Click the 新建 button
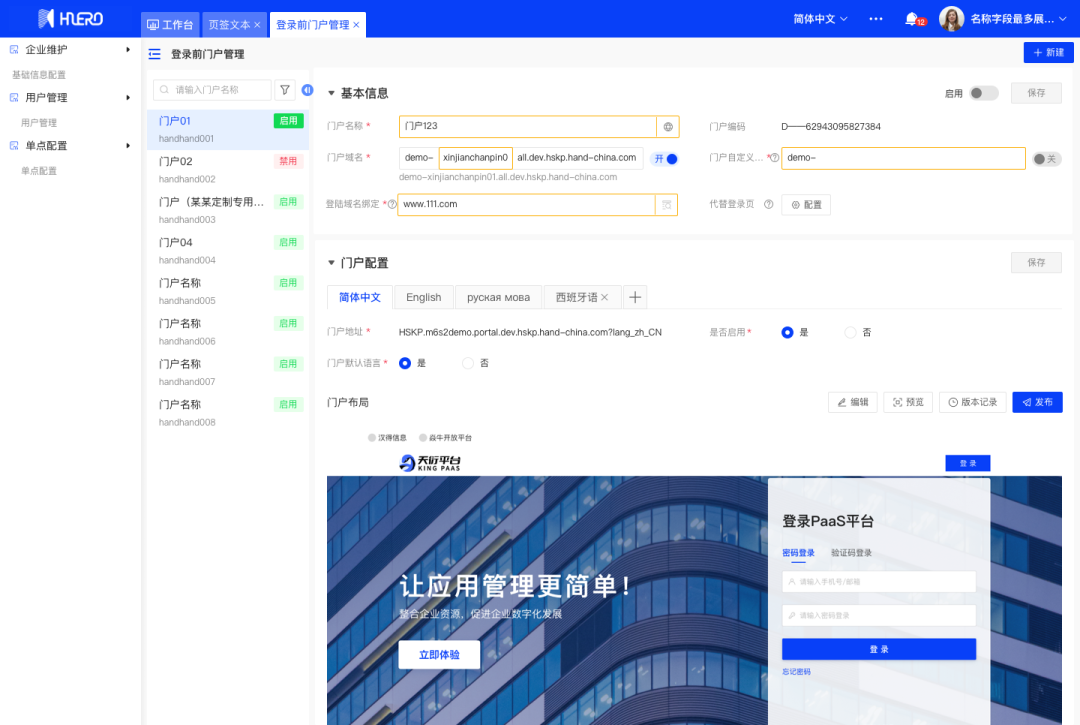 click(x=1048, y=53)
